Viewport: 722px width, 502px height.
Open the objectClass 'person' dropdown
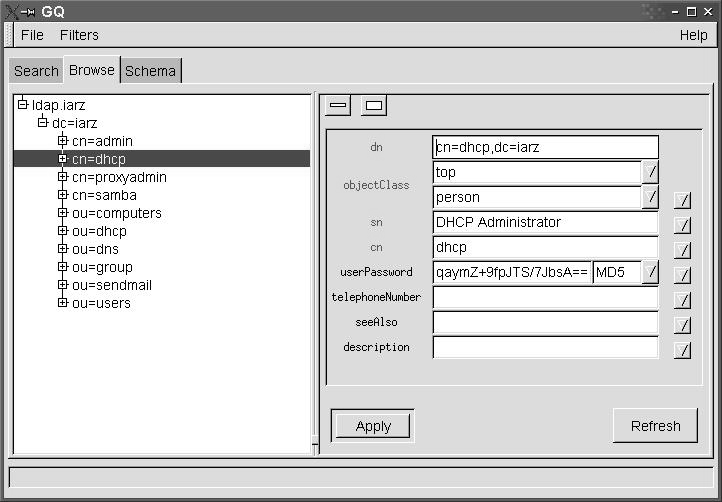click(650, 197)
